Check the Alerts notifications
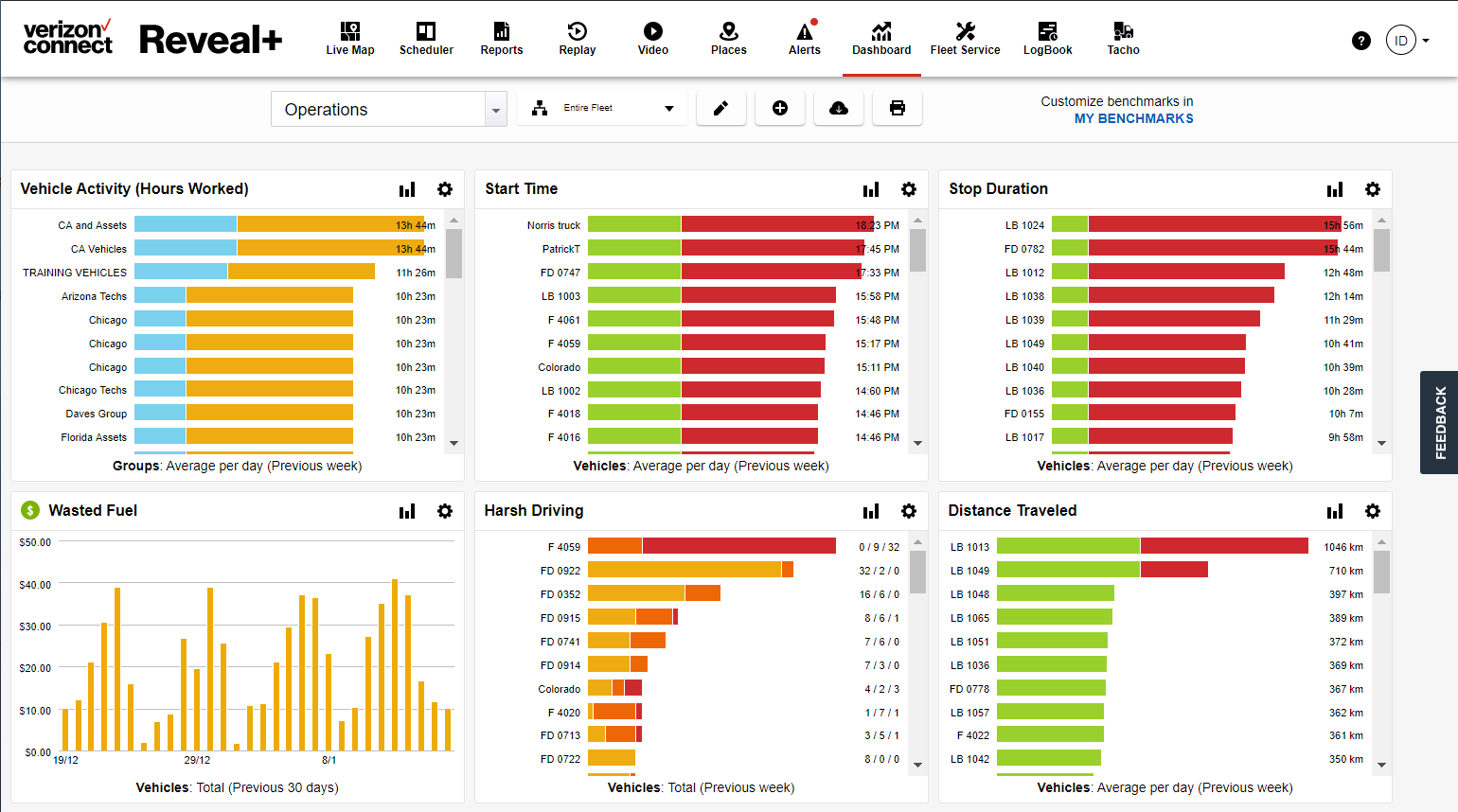Screen dimensions: 1458x812 (x=804, y=38)
